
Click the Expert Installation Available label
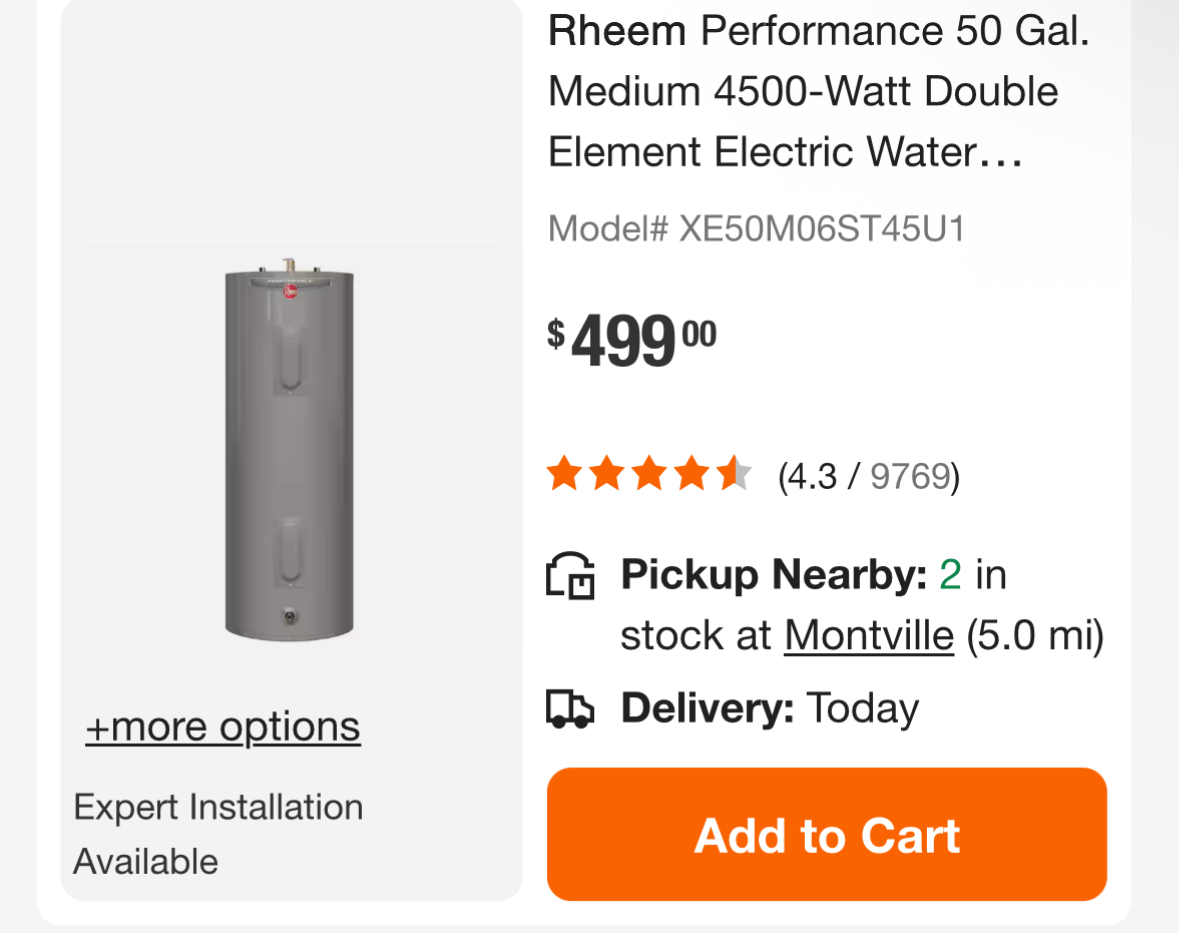click(218, 833)
